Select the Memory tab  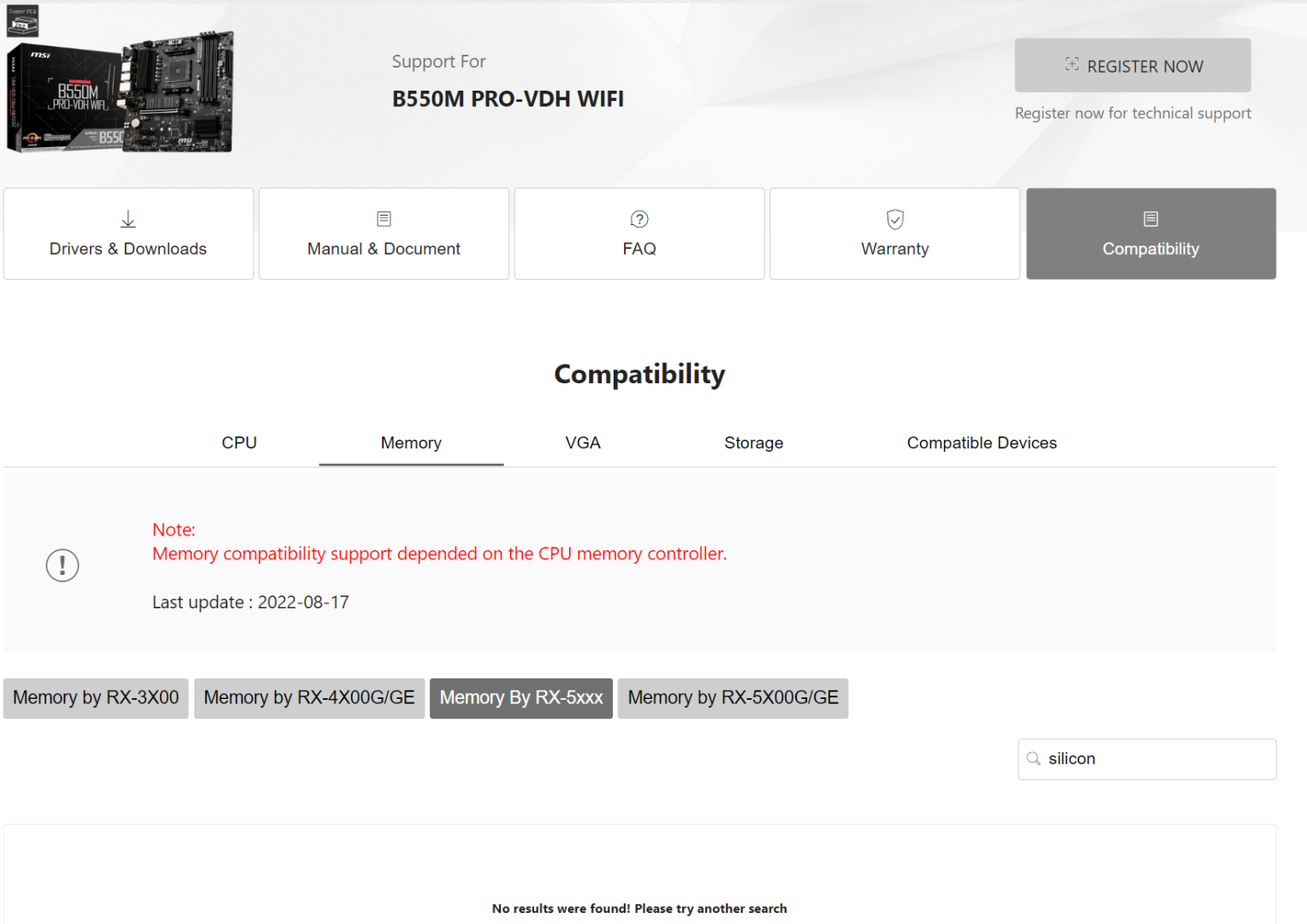pos(412,443)
